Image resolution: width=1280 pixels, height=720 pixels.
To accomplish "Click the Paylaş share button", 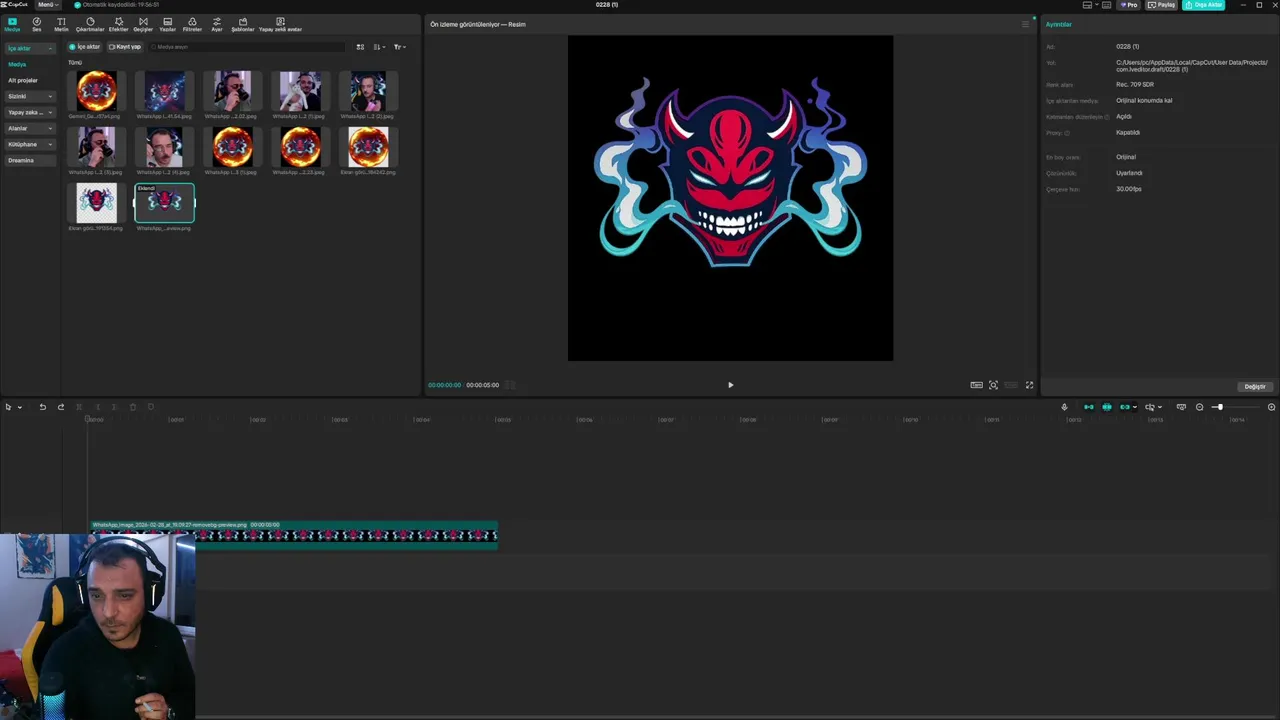I will click(1161, 5).
